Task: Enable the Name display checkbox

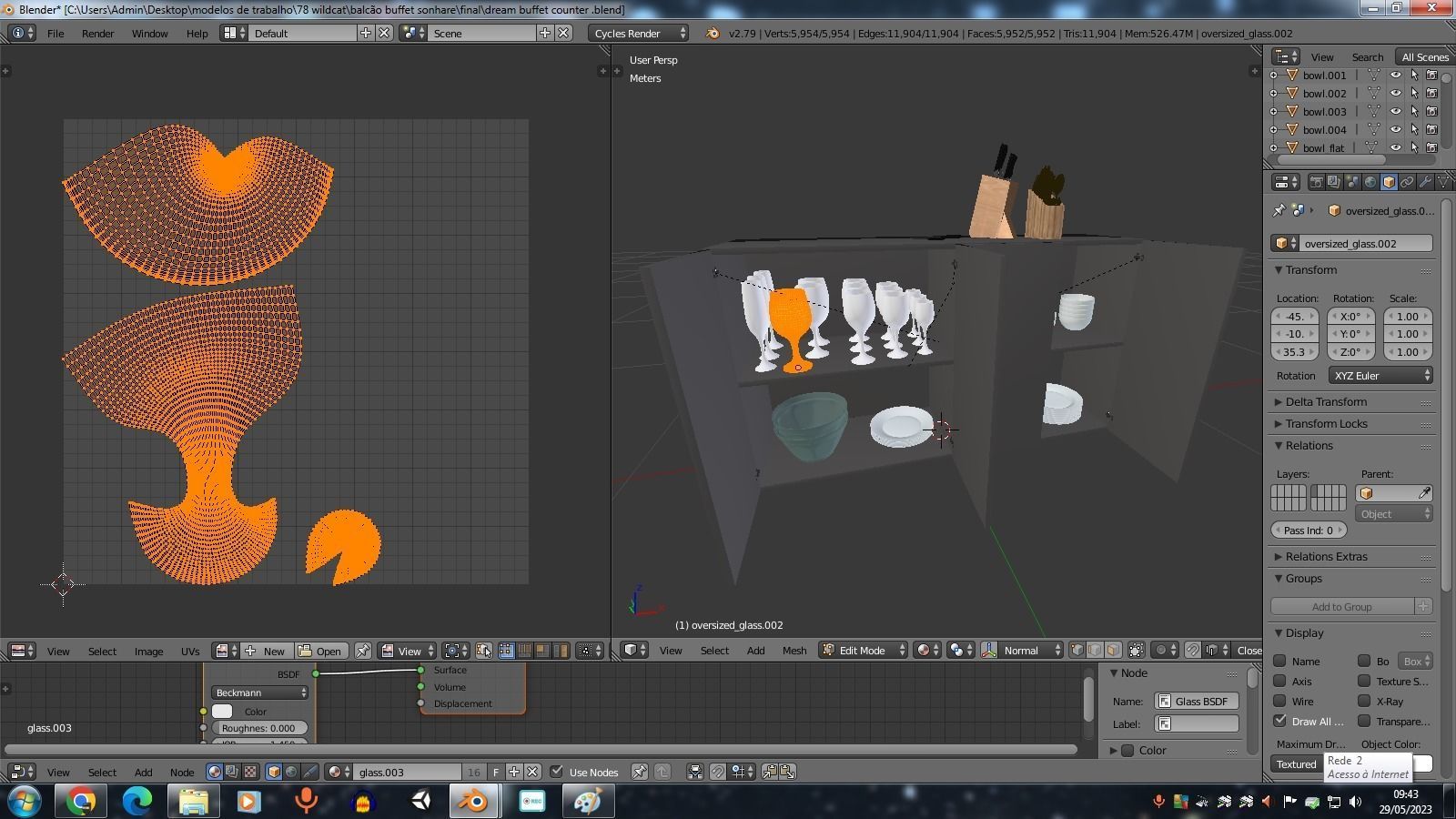Action: pyautogui.click(x=1279, y=662)
